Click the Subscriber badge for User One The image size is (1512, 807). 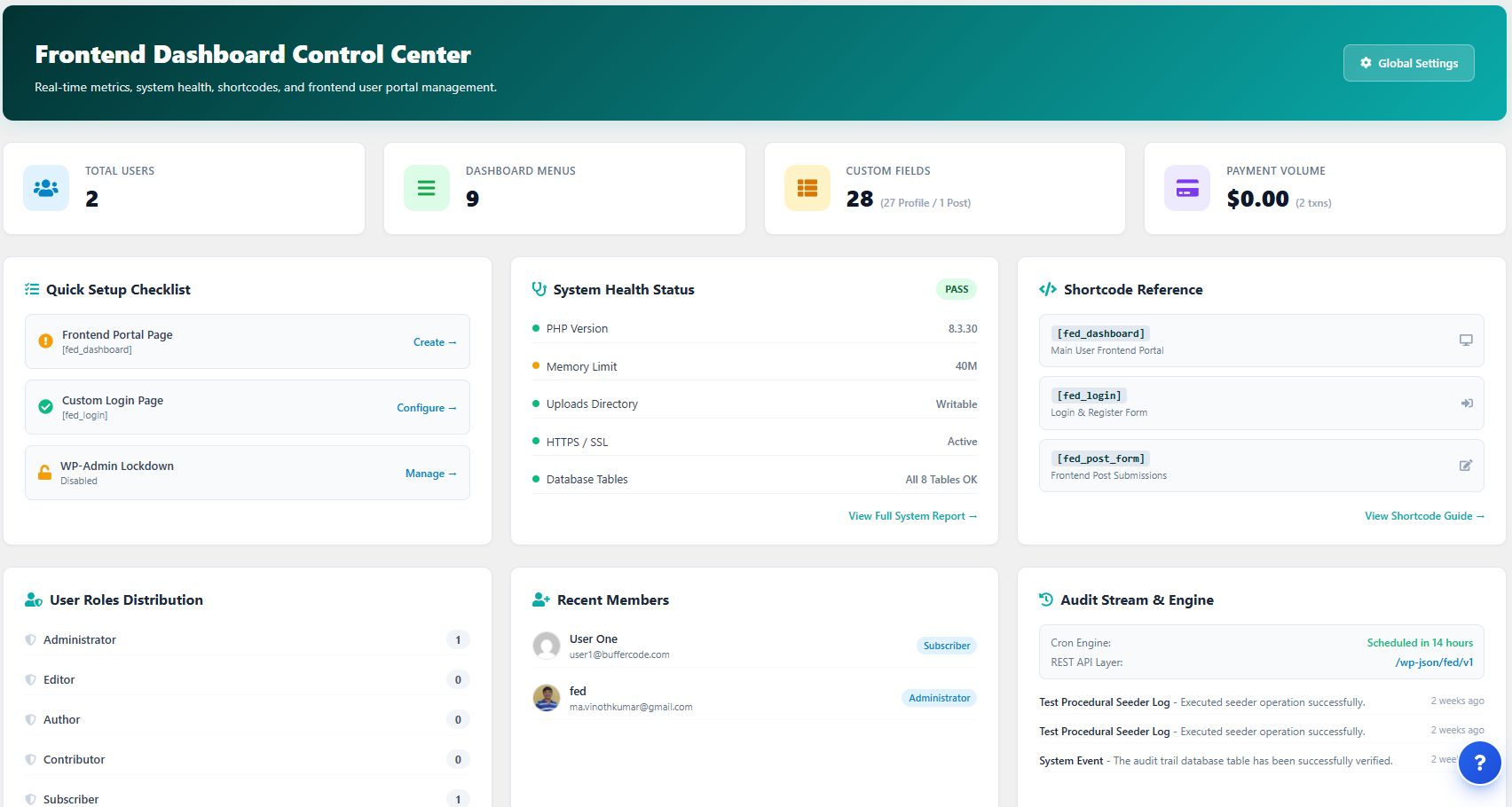click(947, 646)
